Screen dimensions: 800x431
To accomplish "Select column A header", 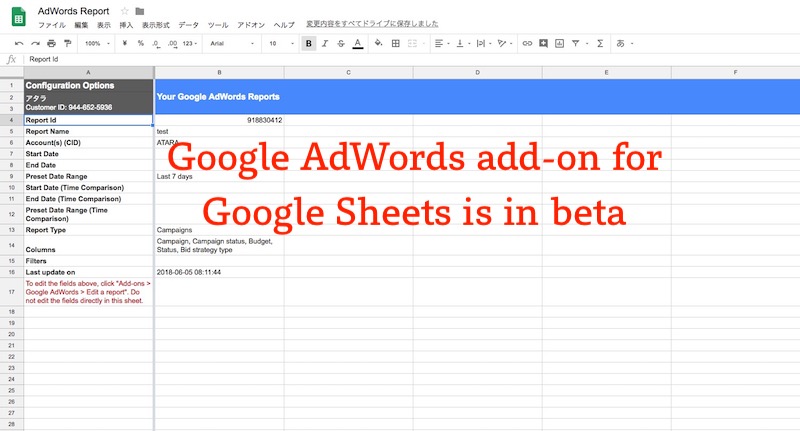I will (88, 72).
